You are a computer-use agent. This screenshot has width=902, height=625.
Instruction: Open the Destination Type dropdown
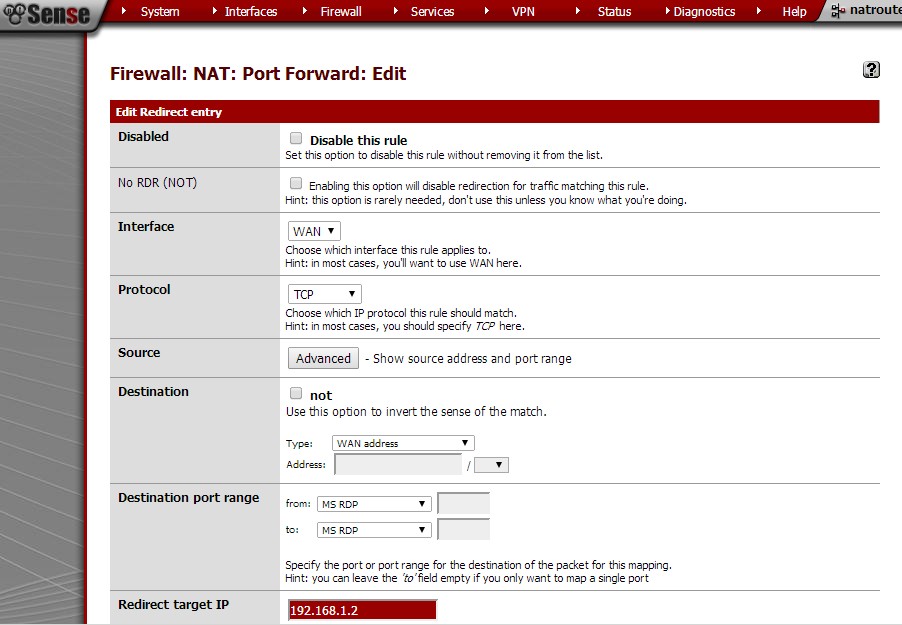click(404, 443)
